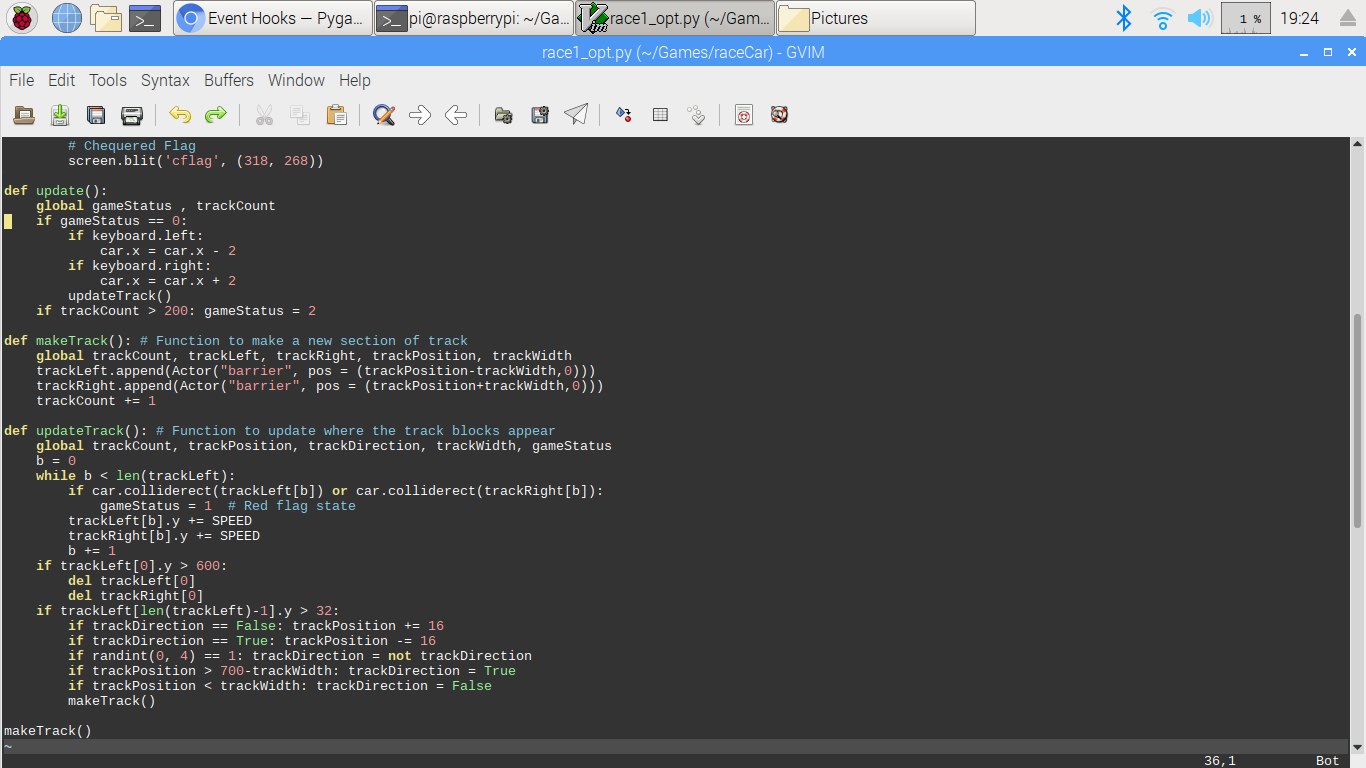Undo last change with the yellow arrow
Screen dimensions: 1366x768
[180, 115]
